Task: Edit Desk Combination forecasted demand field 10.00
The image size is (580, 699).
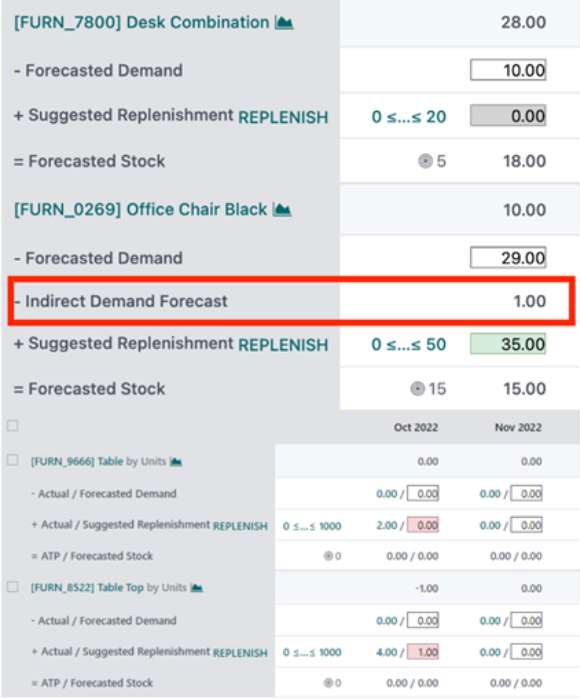Action: click(x=508, y=70)
